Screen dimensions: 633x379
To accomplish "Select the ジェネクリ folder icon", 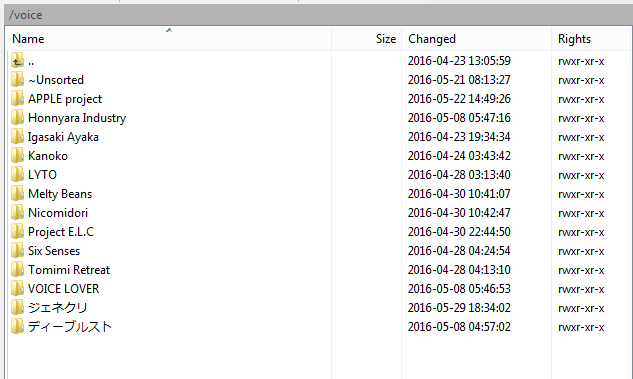I will click(17, 308).
